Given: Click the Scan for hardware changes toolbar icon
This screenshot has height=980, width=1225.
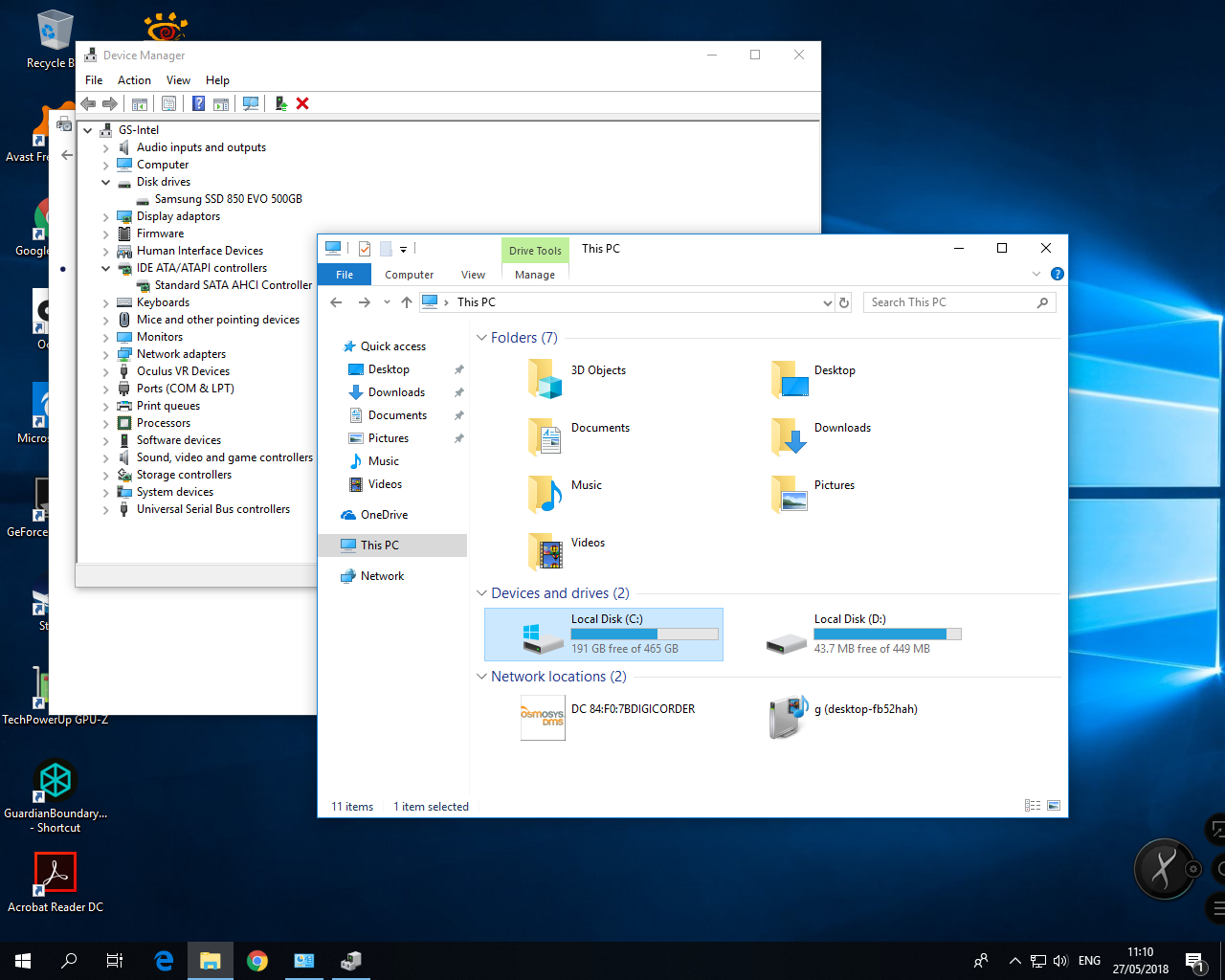Looking at the screenshot, I should click(x=251, y=103).
